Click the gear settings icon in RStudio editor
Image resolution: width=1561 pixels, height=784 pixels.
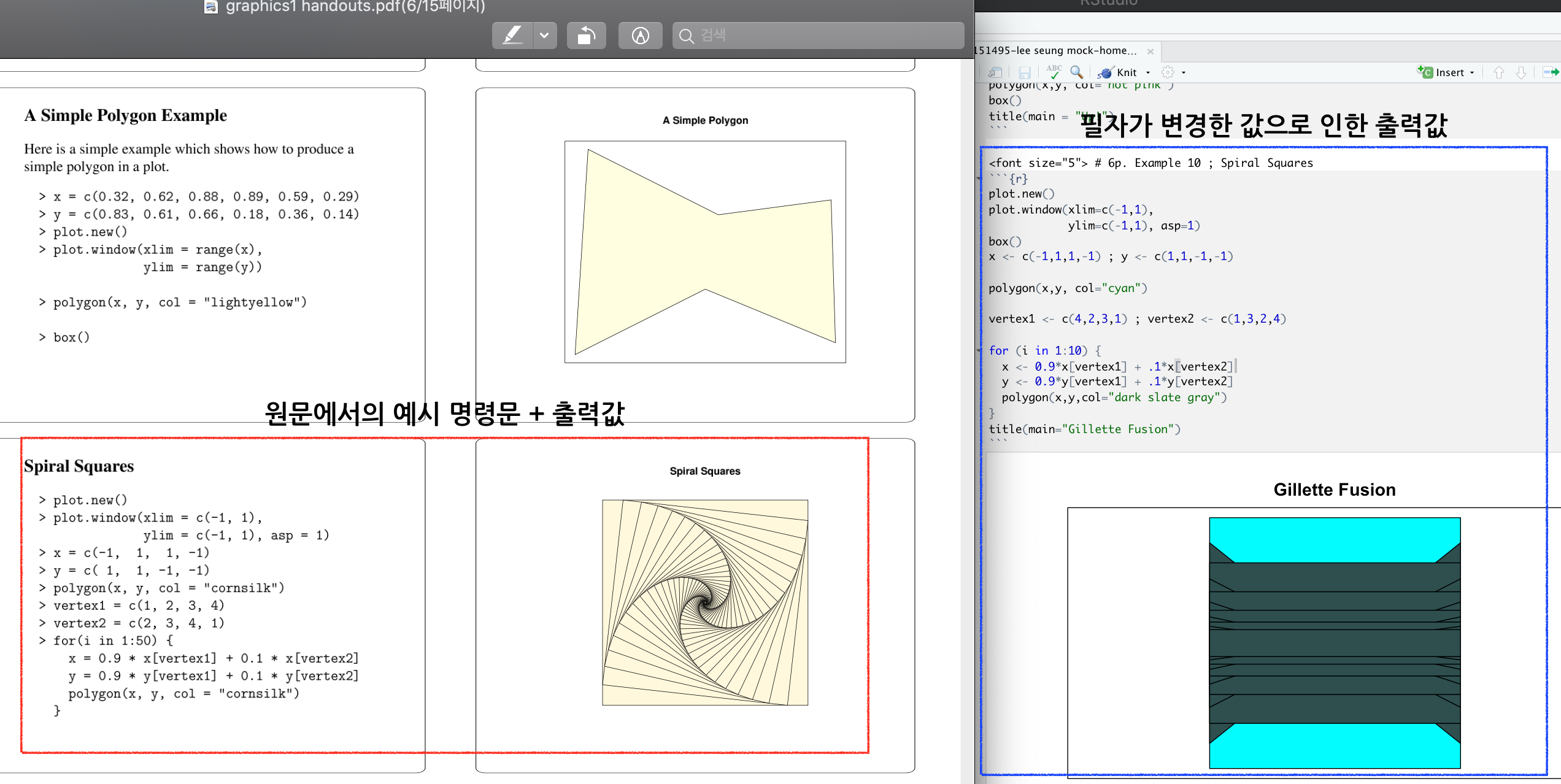[1168, 72]
